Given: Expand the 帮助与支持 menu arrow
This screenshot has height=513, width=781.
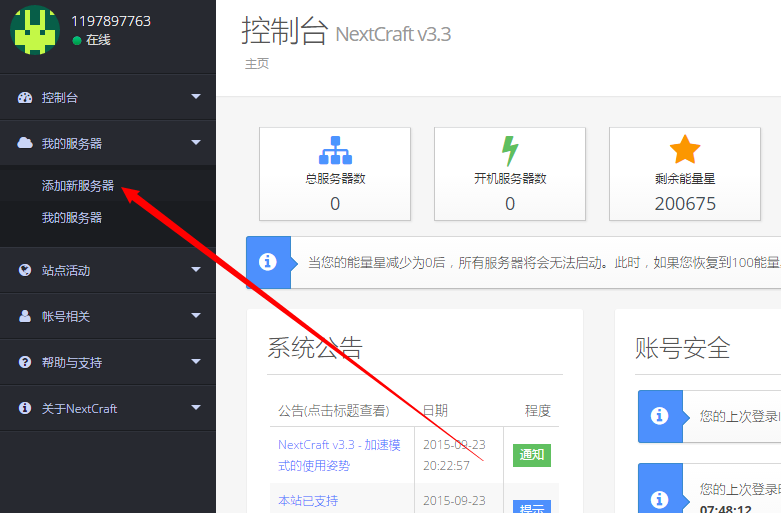Looking at the screenshot, I should click(x=196, y=361).
